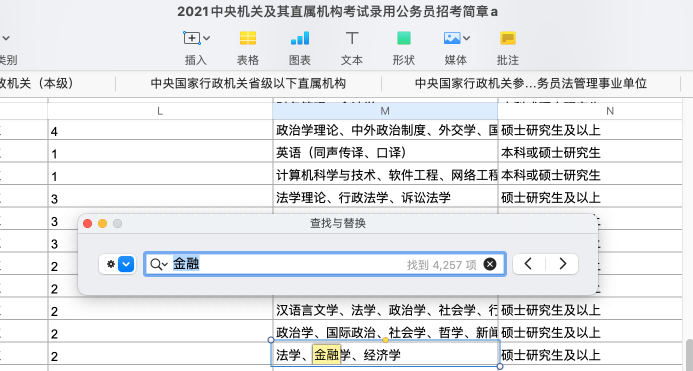The height and width of the screenshot is (371, 693).
Task: Select column header L
Action: pos(160,111)
